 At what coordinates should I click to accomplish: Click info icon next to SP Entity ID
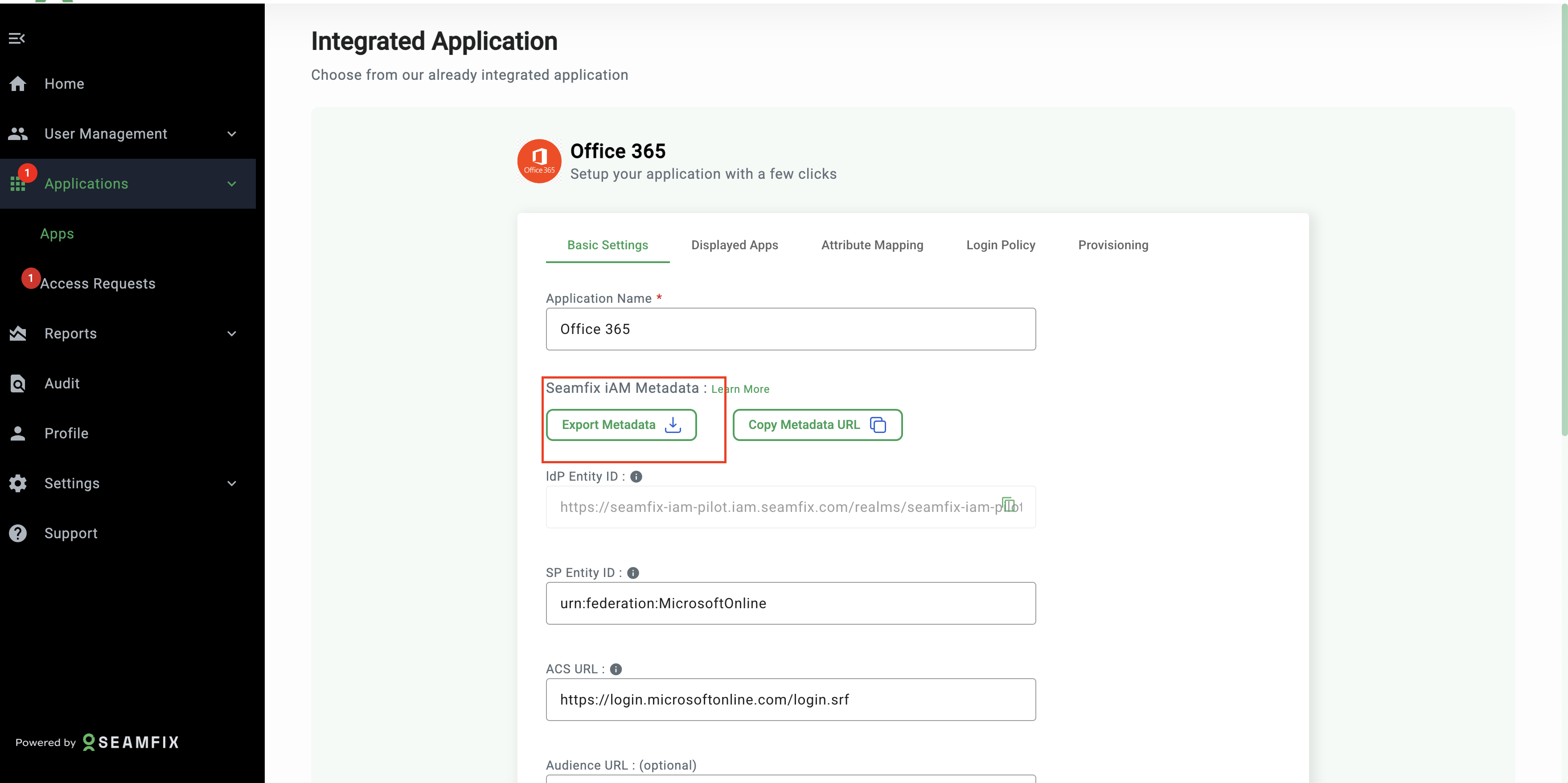[633, 573]
